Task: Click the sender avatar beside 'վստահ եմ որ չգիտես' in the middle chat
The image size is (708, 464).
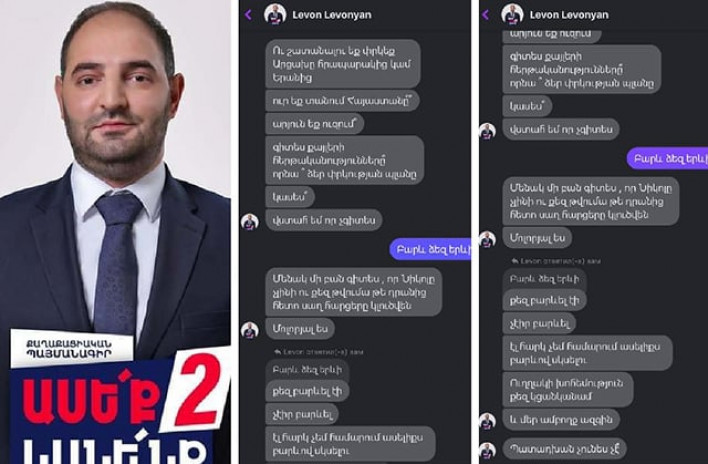Action: pos(250,221)
